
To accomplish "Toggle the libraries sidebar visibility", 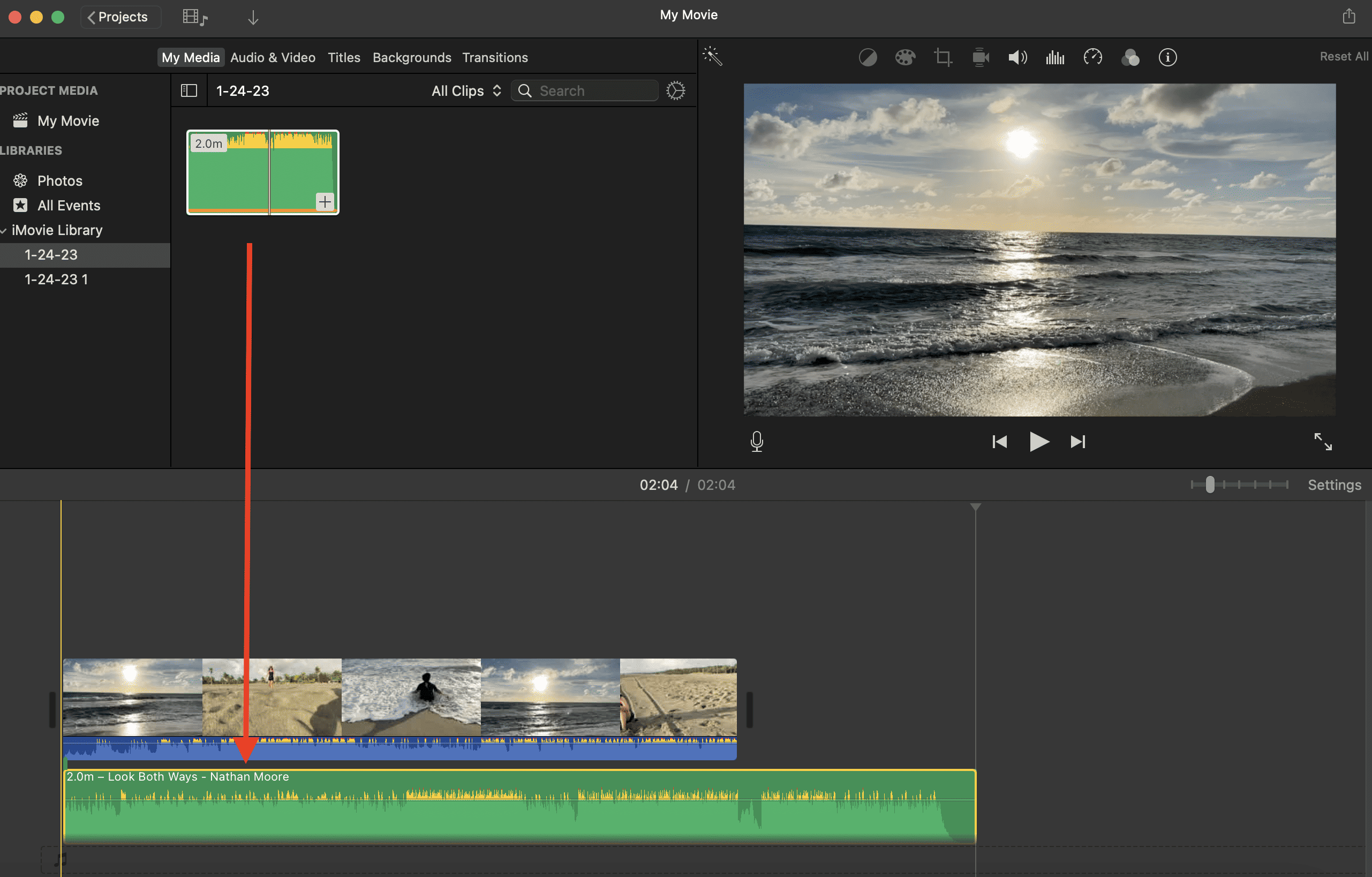I will coord(189,90).
